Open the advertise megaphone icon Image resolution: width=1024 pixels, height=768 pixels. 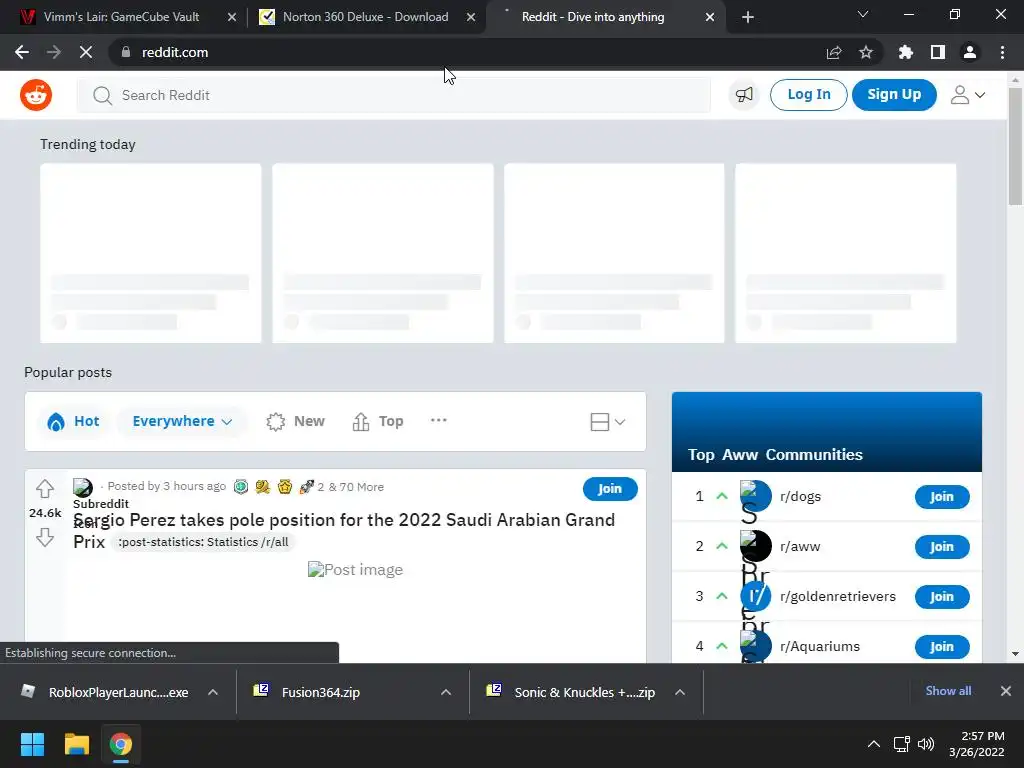[x=744, y=95]
